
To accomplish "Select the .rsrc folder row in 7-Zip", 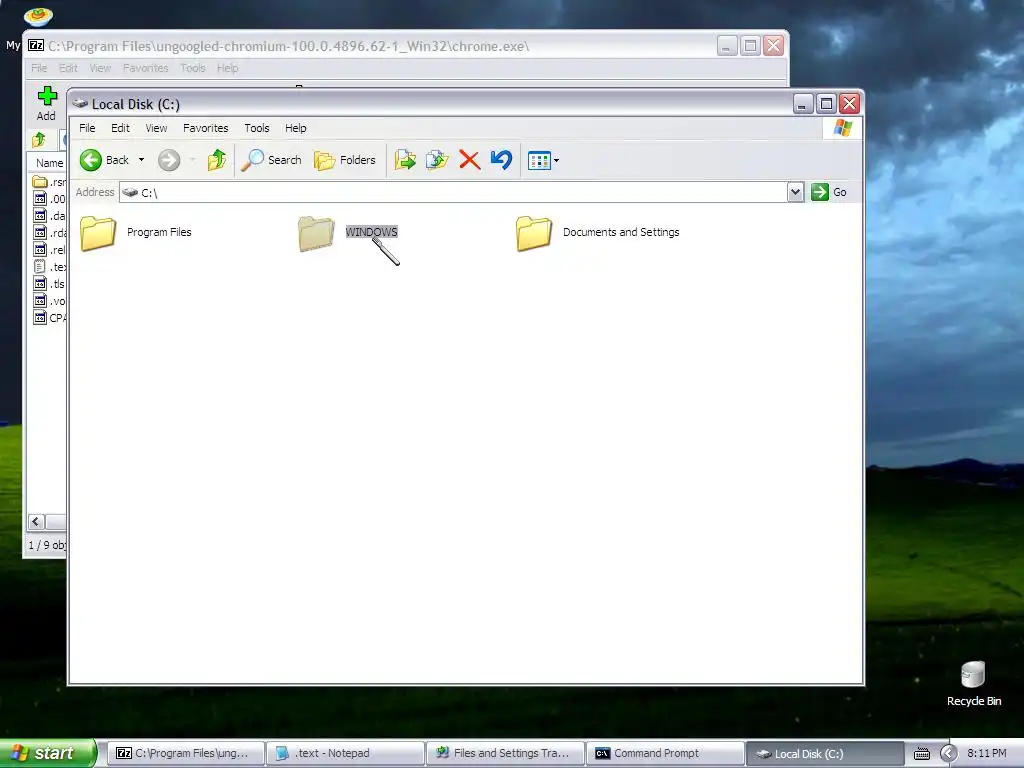I will 49,182.
